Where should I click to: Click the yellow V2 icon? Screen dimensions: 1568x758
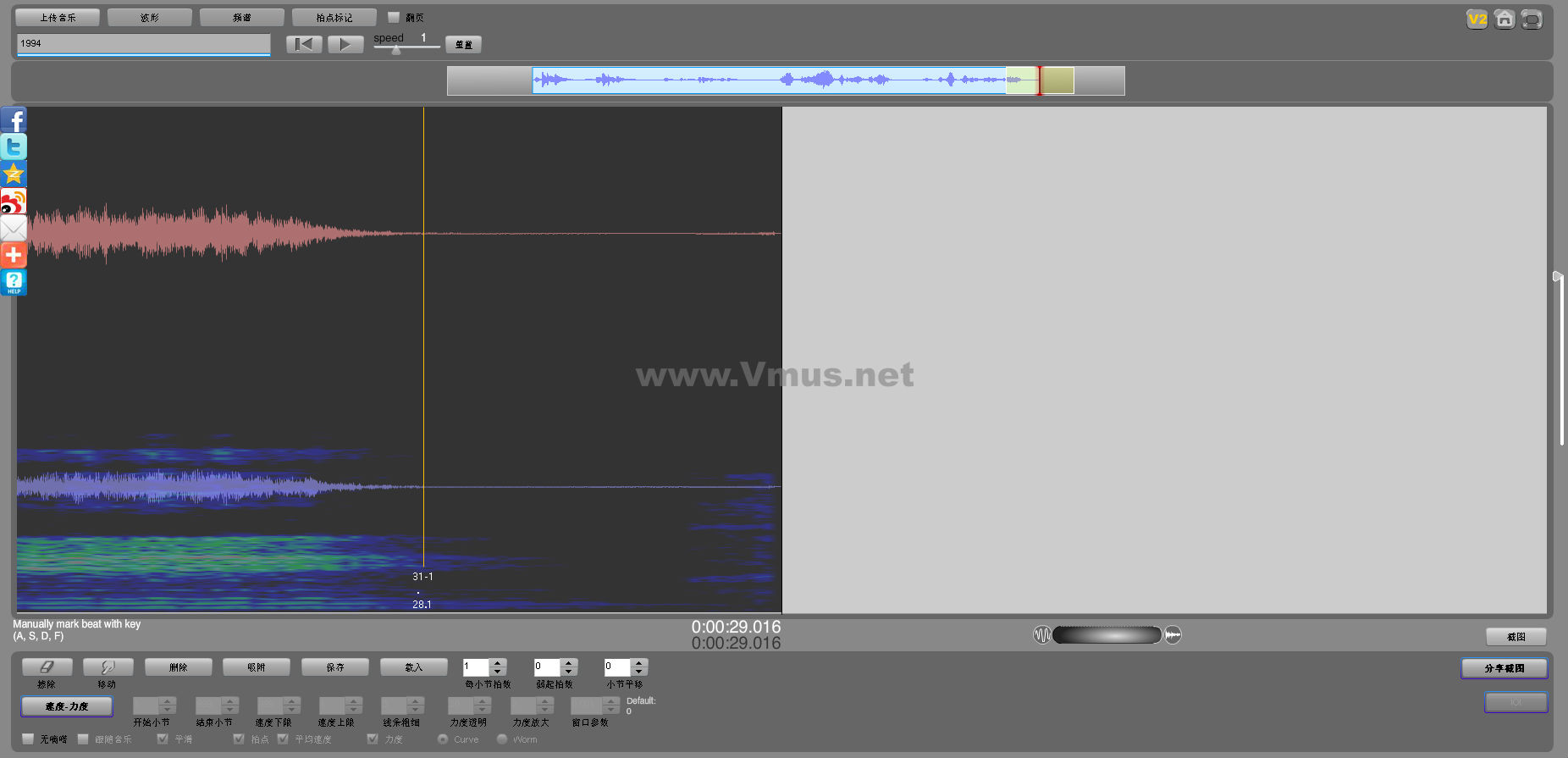[x=1477, y=19]
